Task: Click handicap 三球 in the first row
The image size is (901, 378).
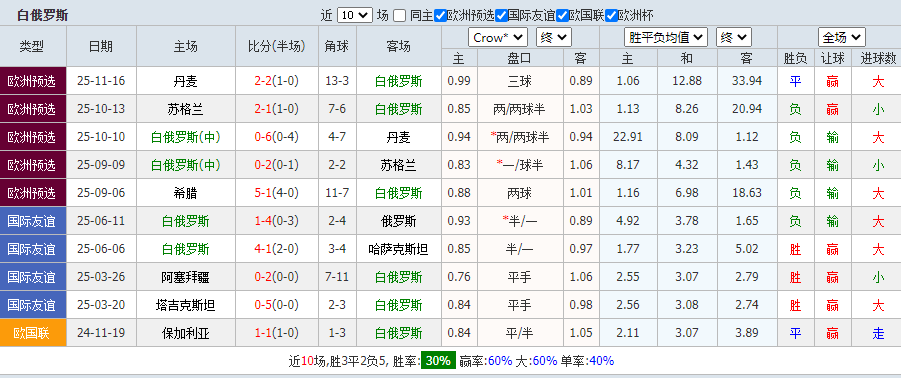Action: coord(519,82)
